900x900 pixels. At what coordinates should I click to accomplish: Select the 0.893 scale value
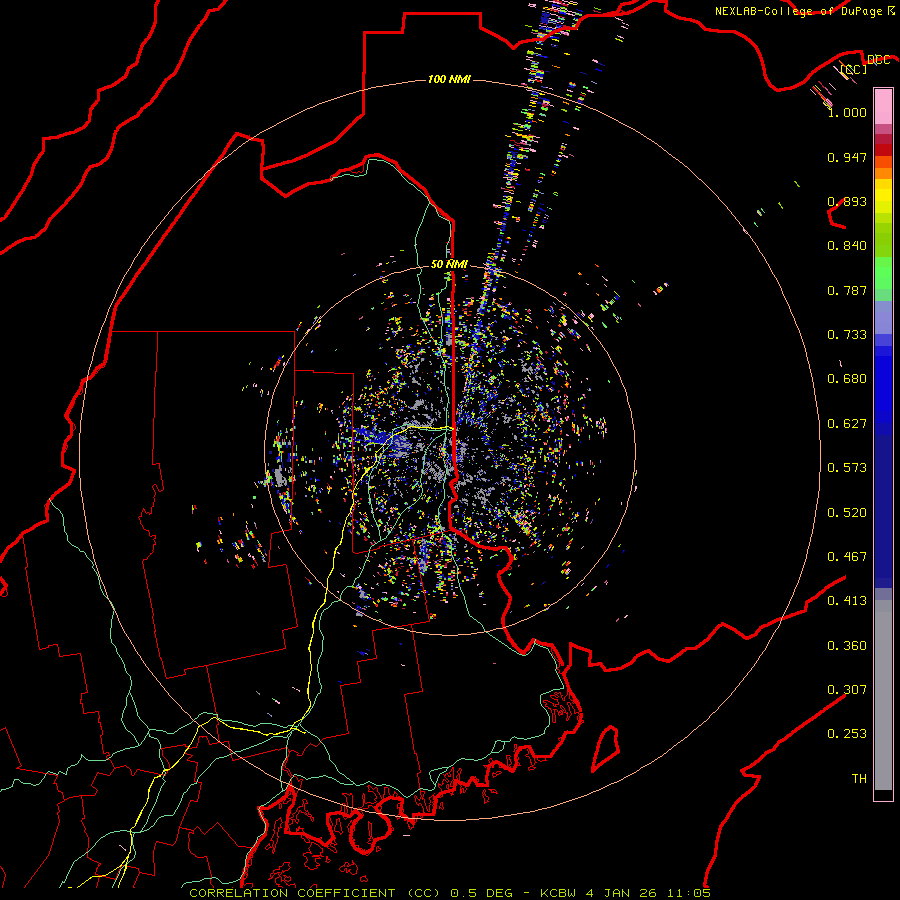(847, 201)
